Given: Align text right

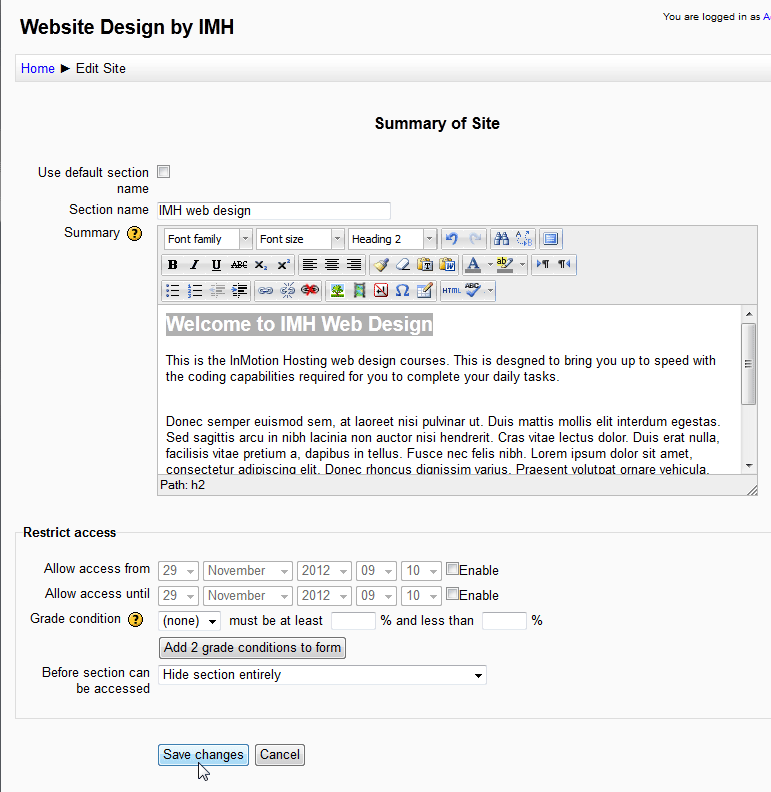Looking at the screenshot, I should tap(354, 265).
